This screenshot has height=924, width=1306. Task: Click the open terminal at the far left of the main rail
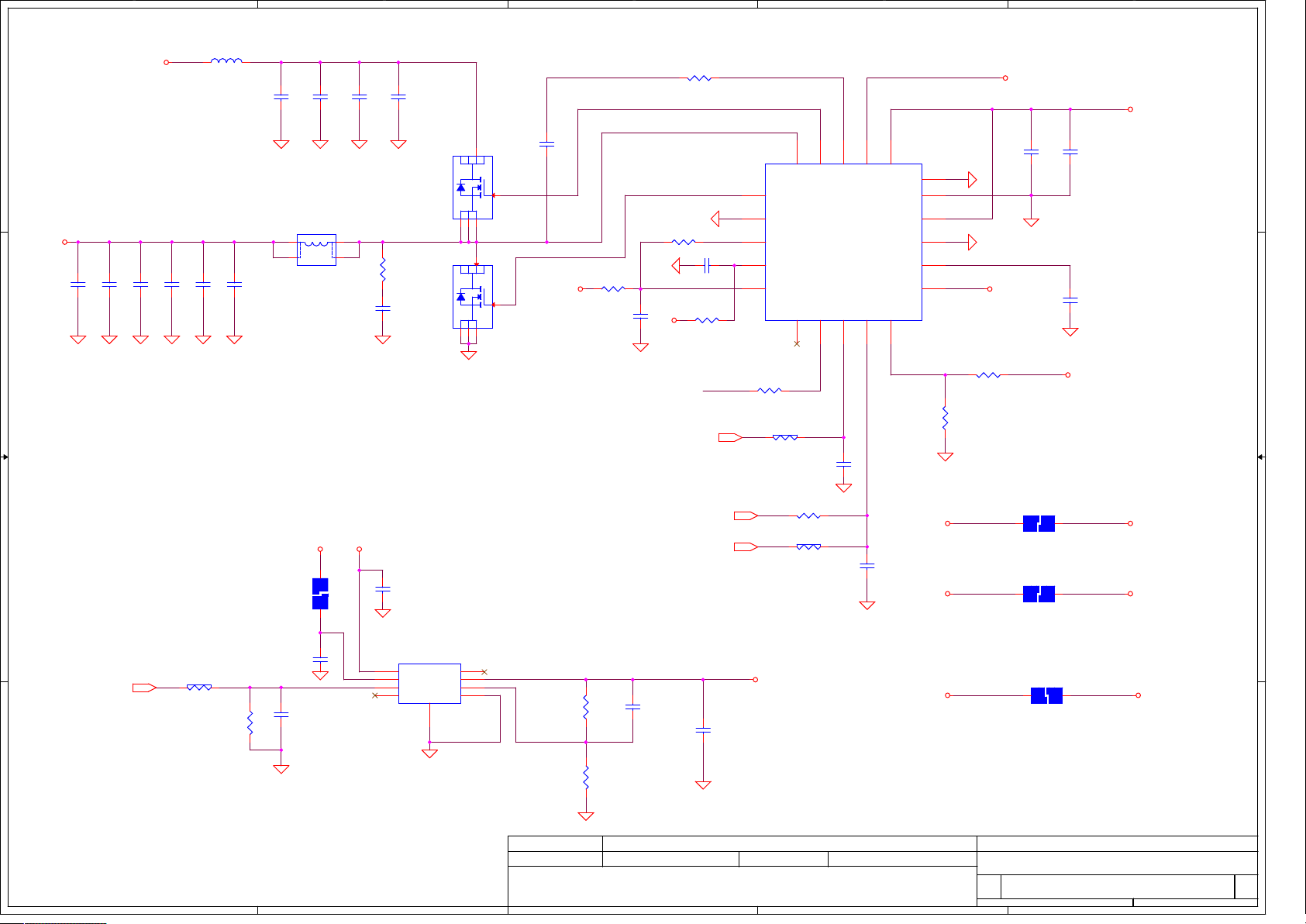(x=65, y=242)
